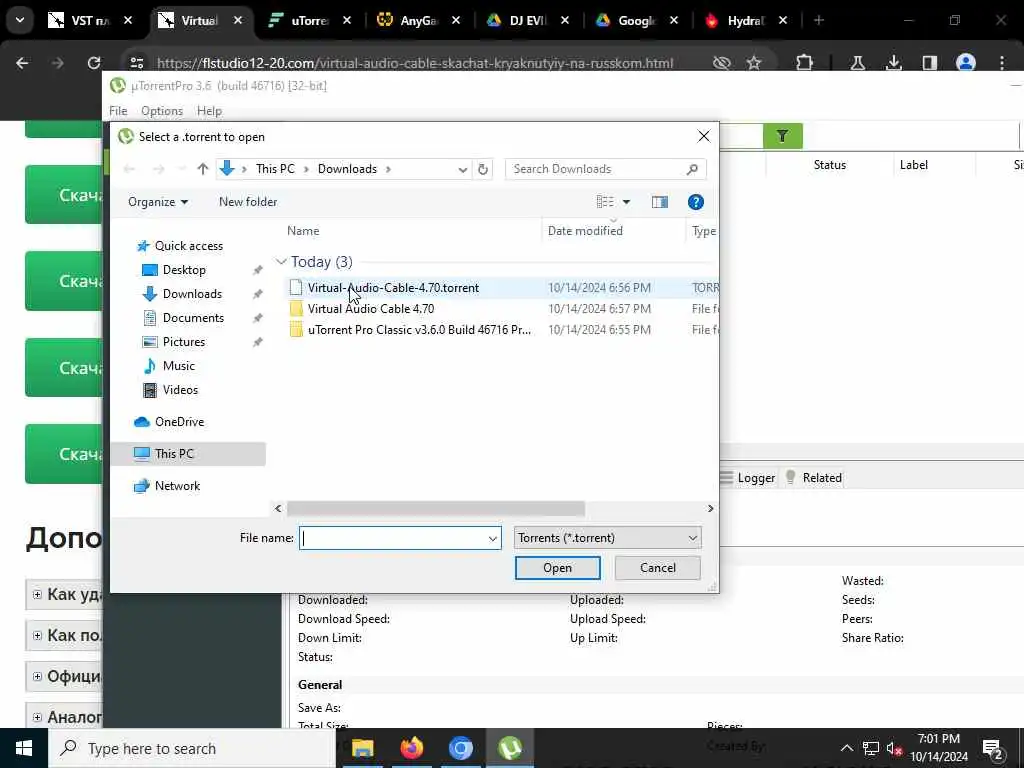Click the Cancel button
The image size is (1024, 768).
pyautogui.click(x=658, y=568)
